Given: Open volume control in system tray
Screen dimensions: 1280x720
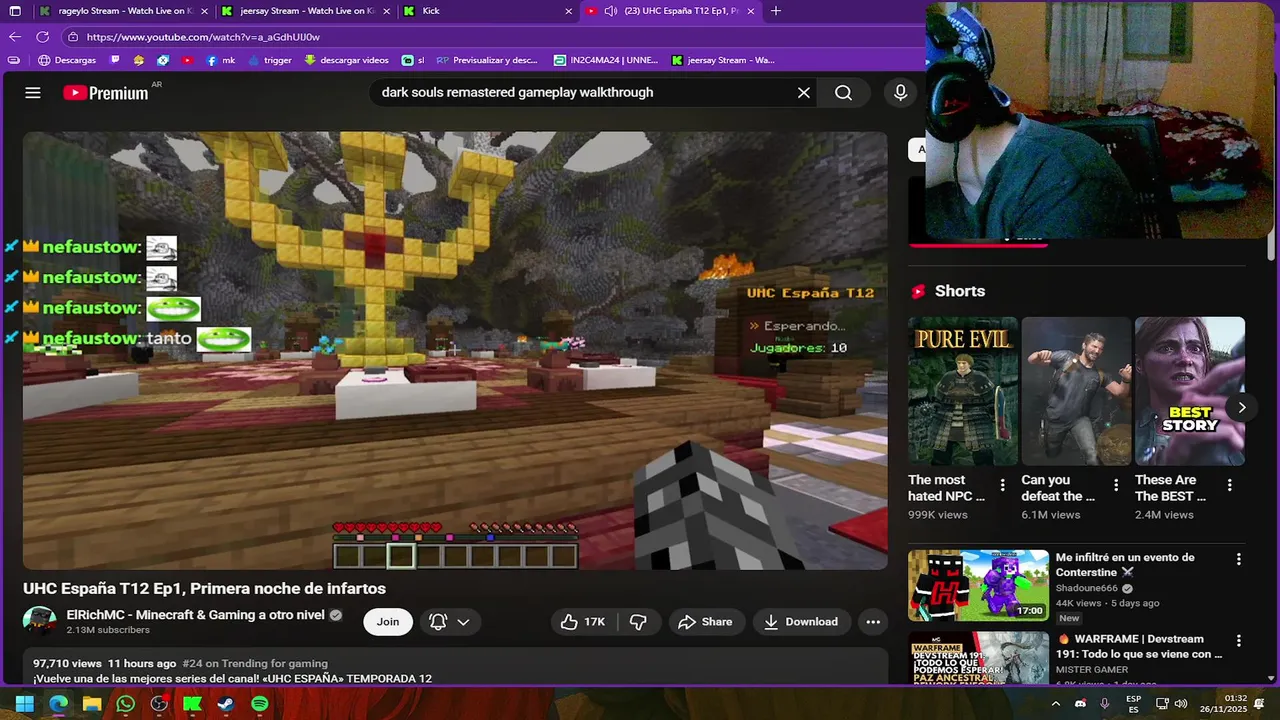Looking at the screenshot, I should 1180,704.
